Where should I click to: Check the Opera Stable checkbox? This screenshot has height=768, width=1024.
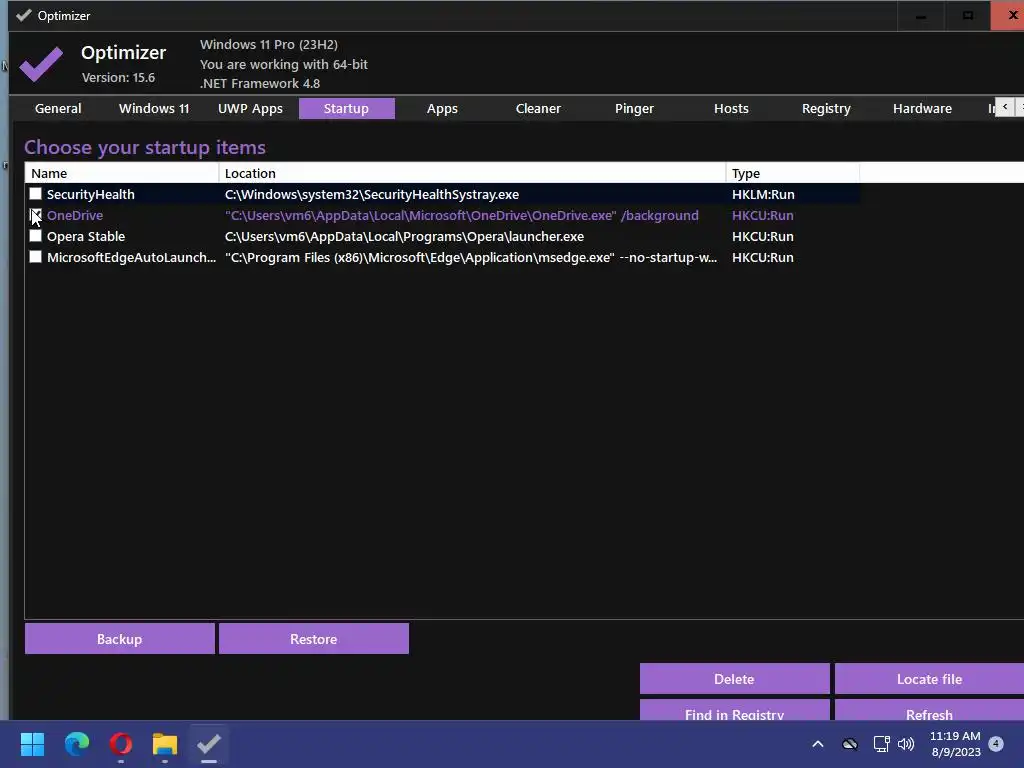click(35, 236)
